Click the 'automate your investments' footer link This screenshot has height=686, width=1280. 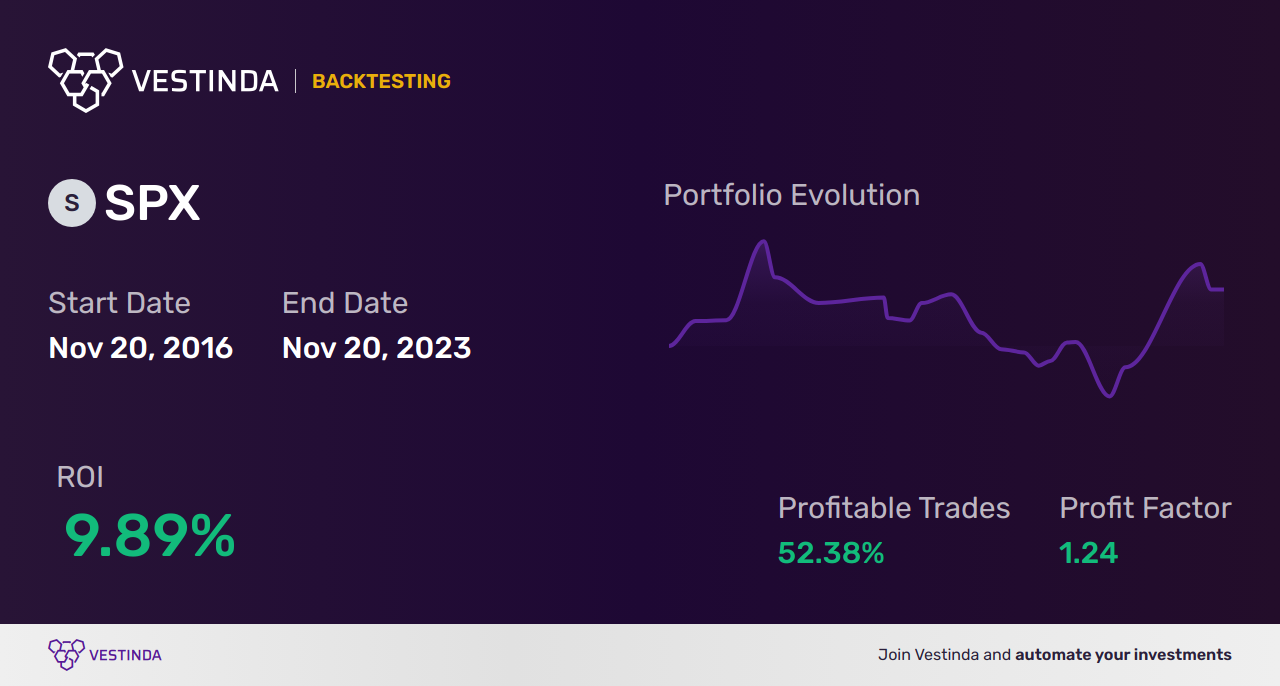(x=1123, y=655)
